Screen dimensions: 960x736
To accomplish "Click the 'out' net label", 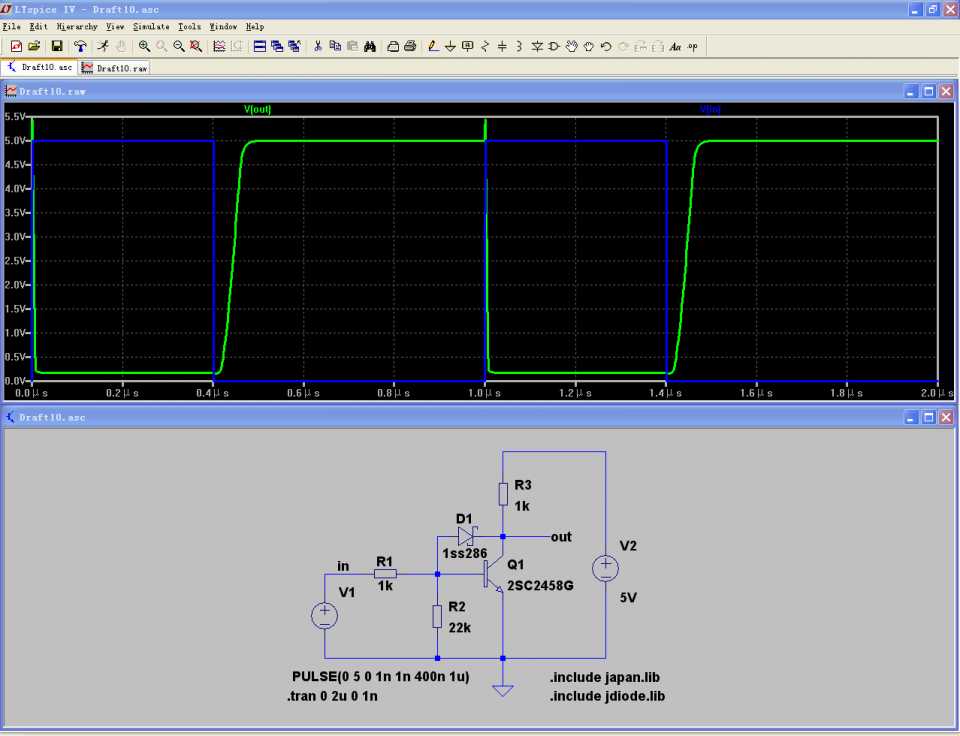I will coord(561,537).
